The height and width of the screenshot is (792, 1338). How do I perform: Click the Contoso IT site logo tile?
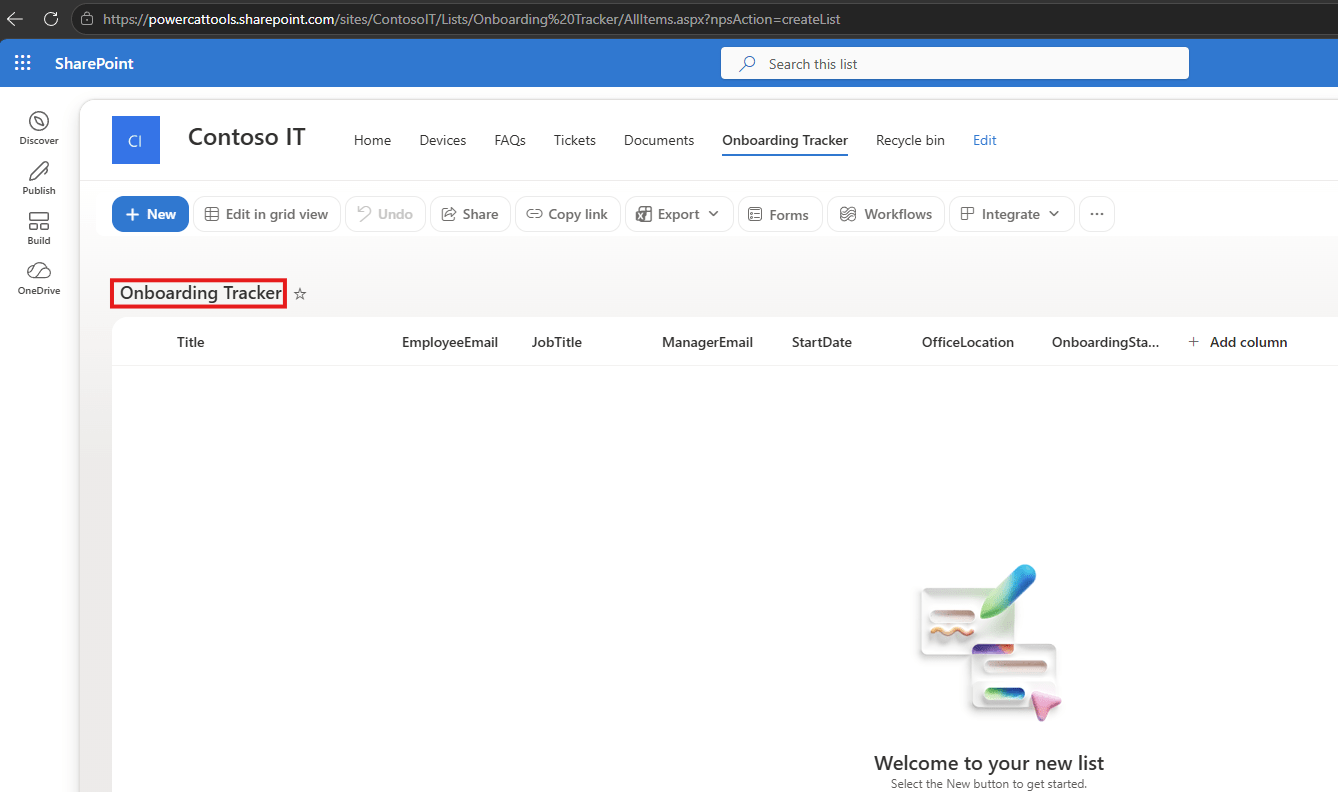click(136, 140)
